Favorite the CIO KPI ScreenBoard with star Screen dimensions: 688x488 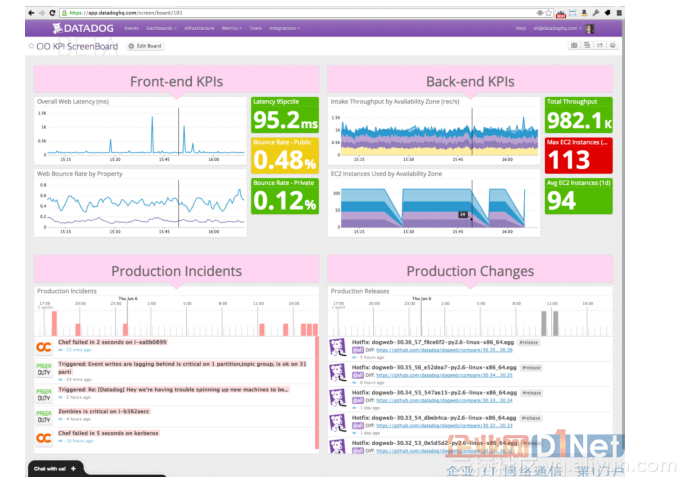click(x=31, y=46)
